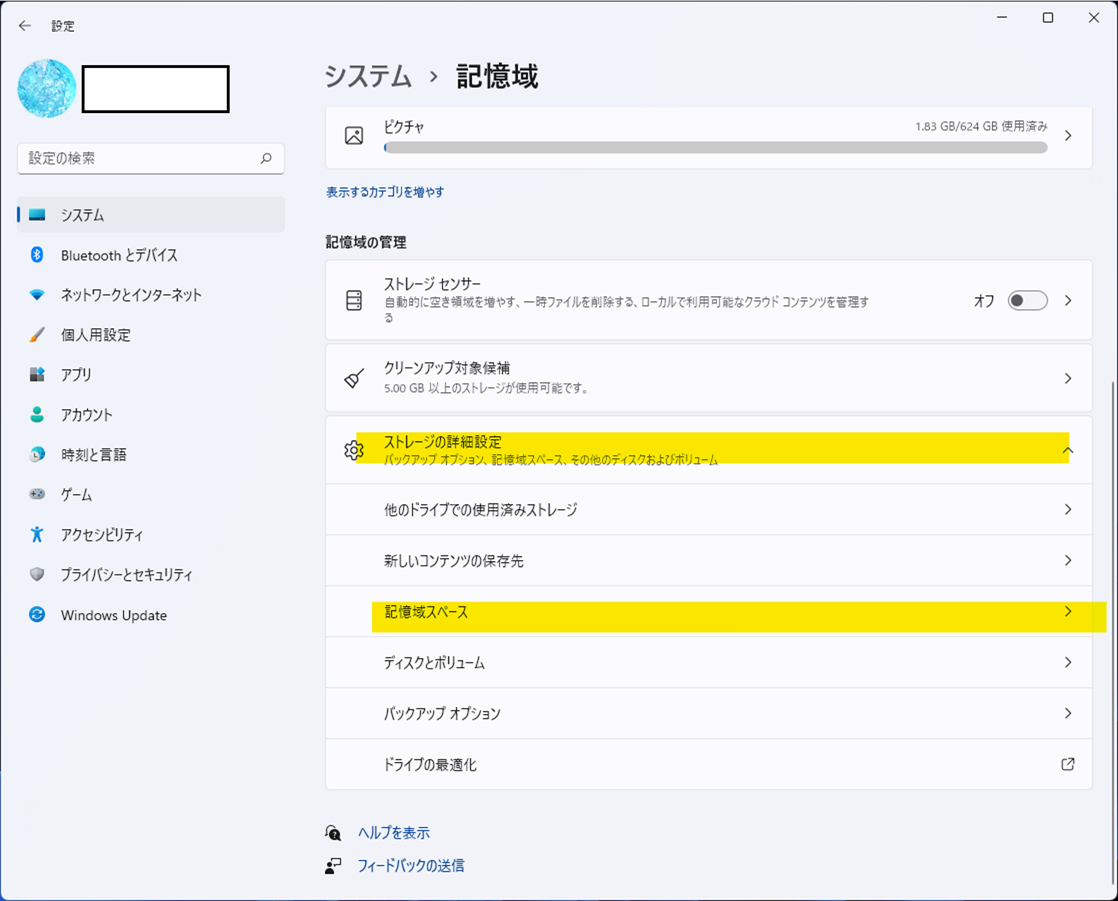Screen dimensions: 1118x901
Task: Click the gear icon next to ストレージの詳細設定
Action: pos(354,450)
